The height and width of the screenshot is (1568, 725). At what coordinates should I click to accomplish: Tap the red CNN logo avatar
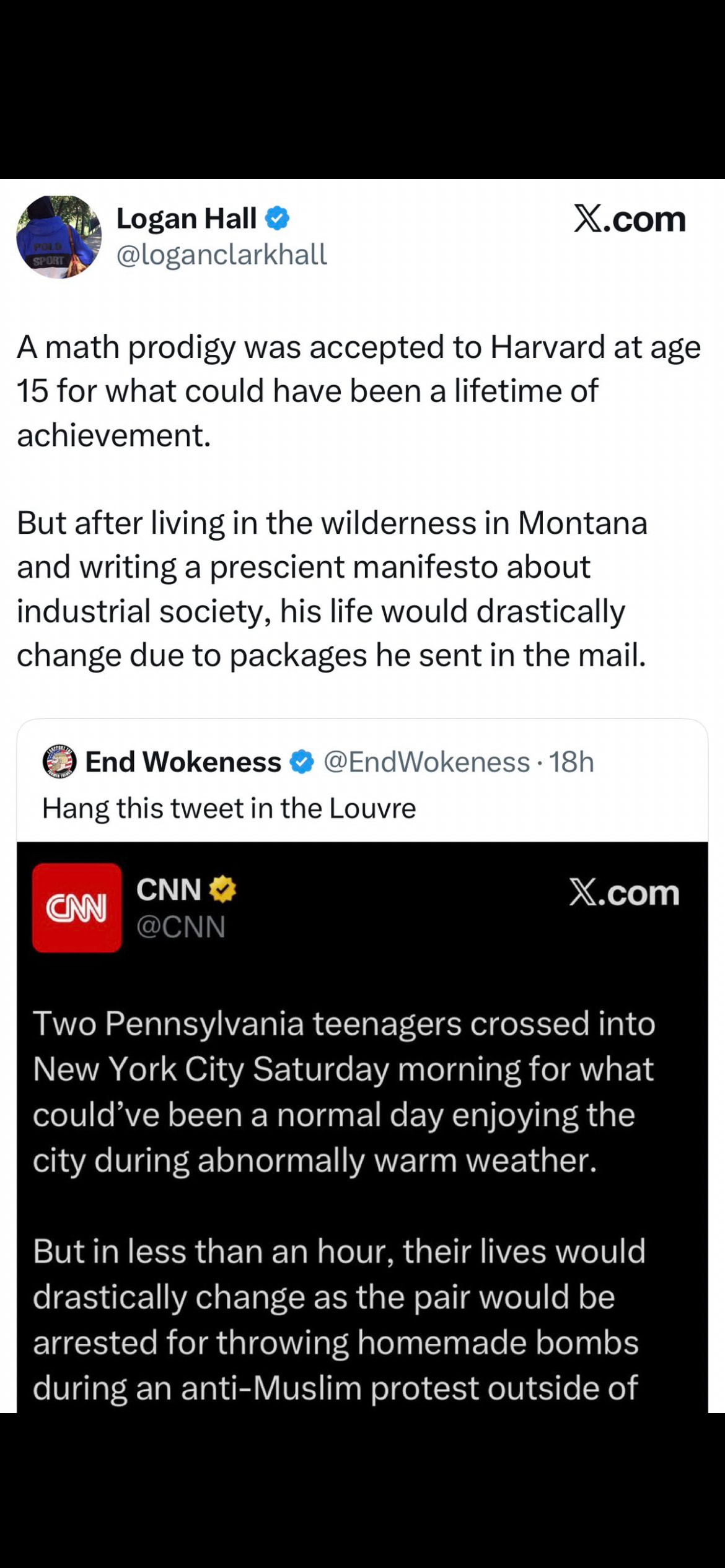tap(77, 907)
